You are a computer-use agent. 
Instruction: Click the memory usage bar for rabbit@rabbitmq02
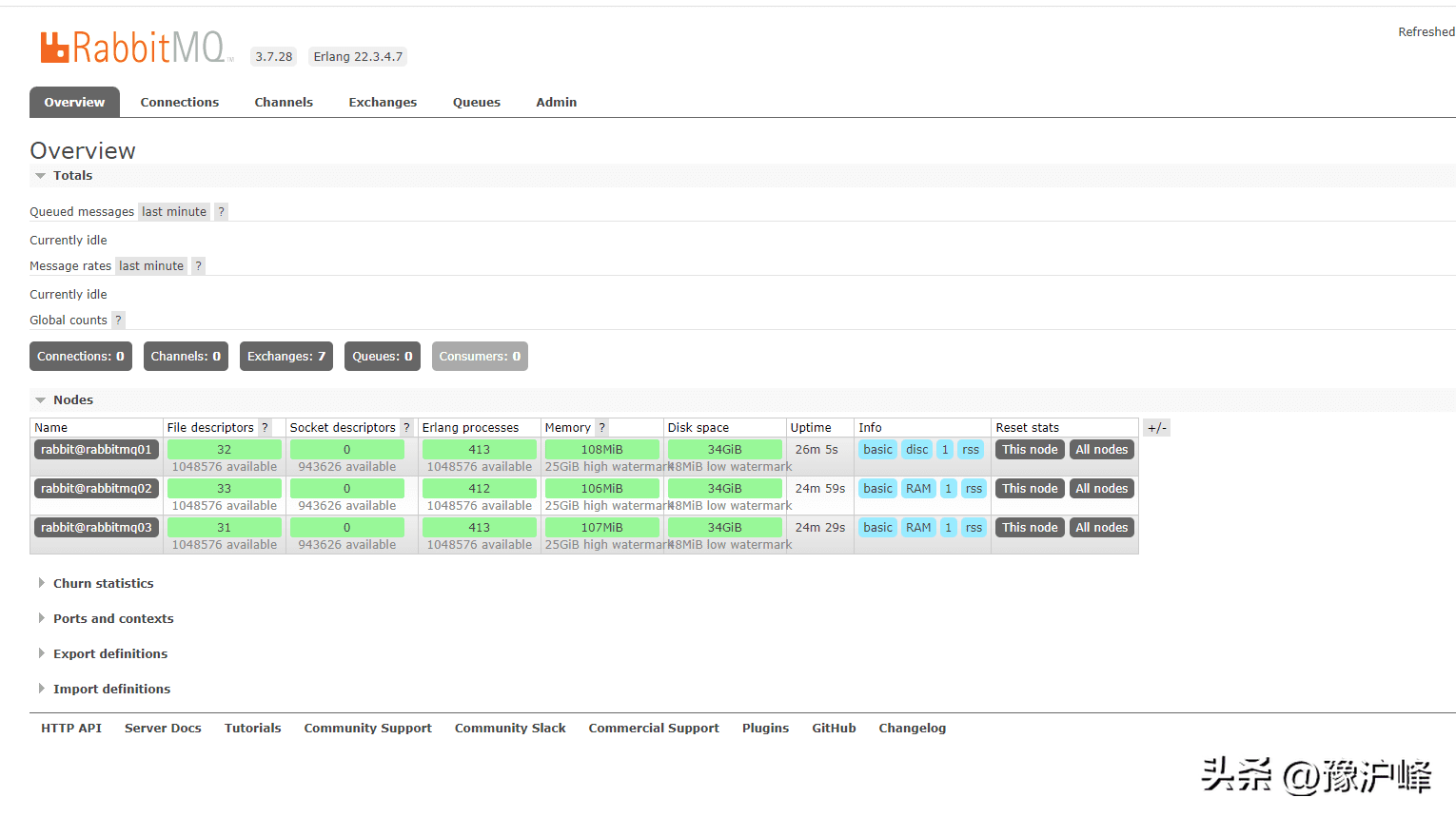click(x=603, y=488)
